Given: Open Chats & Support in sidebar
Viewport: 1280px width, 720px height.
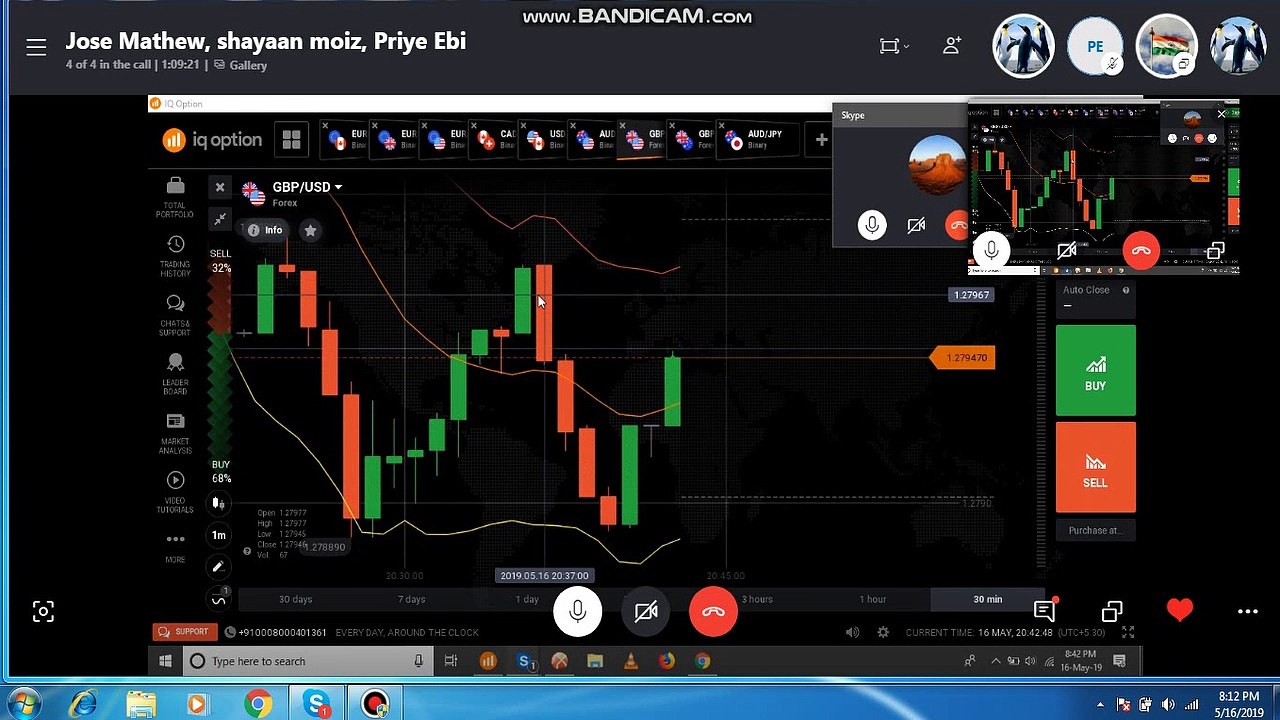Looking at the screenshot, I should pos(175,315).
